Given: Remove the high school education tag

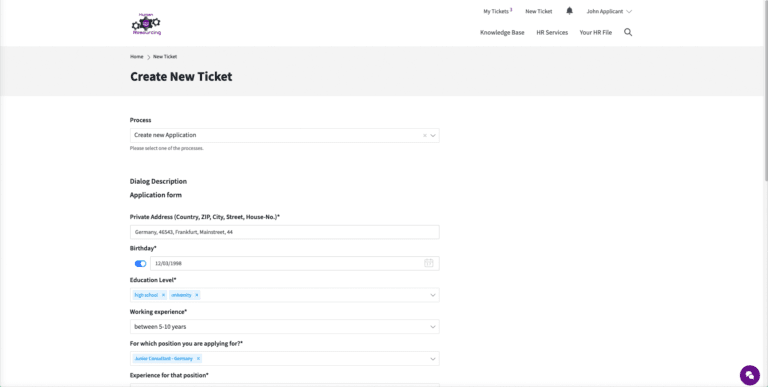Looking at the screenshot, I should [x=164, y=295].
